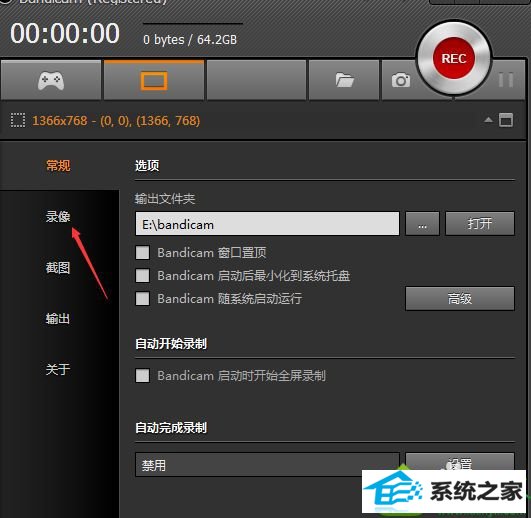Click the 高级 advanced button
This screenshot has width=531, height=518.
[460, 299]
